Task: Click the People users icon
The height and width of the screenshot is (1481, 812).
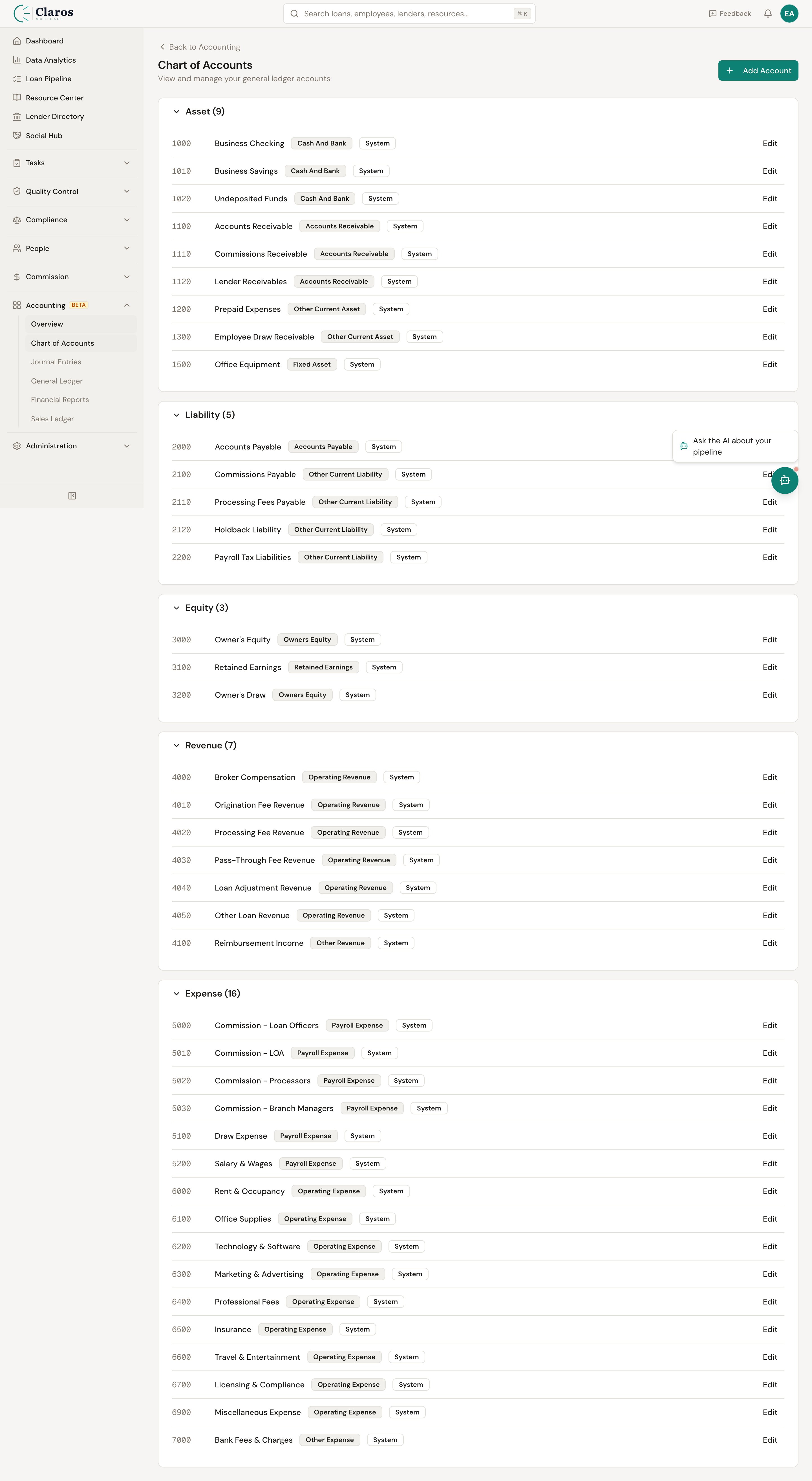Action: click(17, 248)
